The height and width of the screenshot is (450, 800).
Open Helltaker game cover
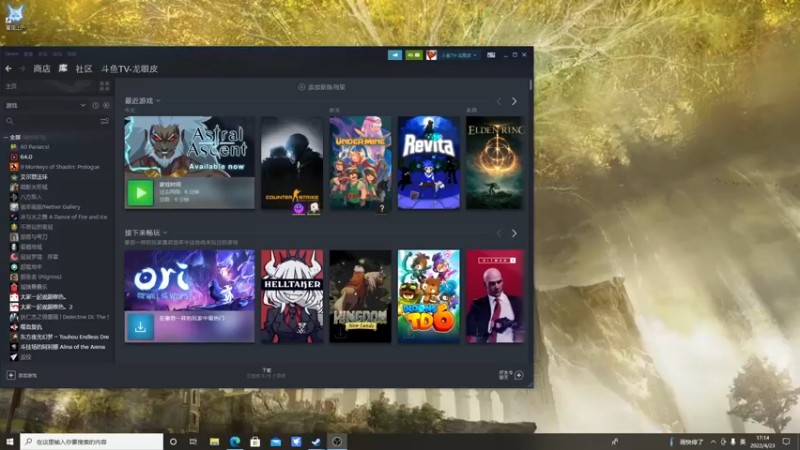pyautogui.click(x=292, y=296)
